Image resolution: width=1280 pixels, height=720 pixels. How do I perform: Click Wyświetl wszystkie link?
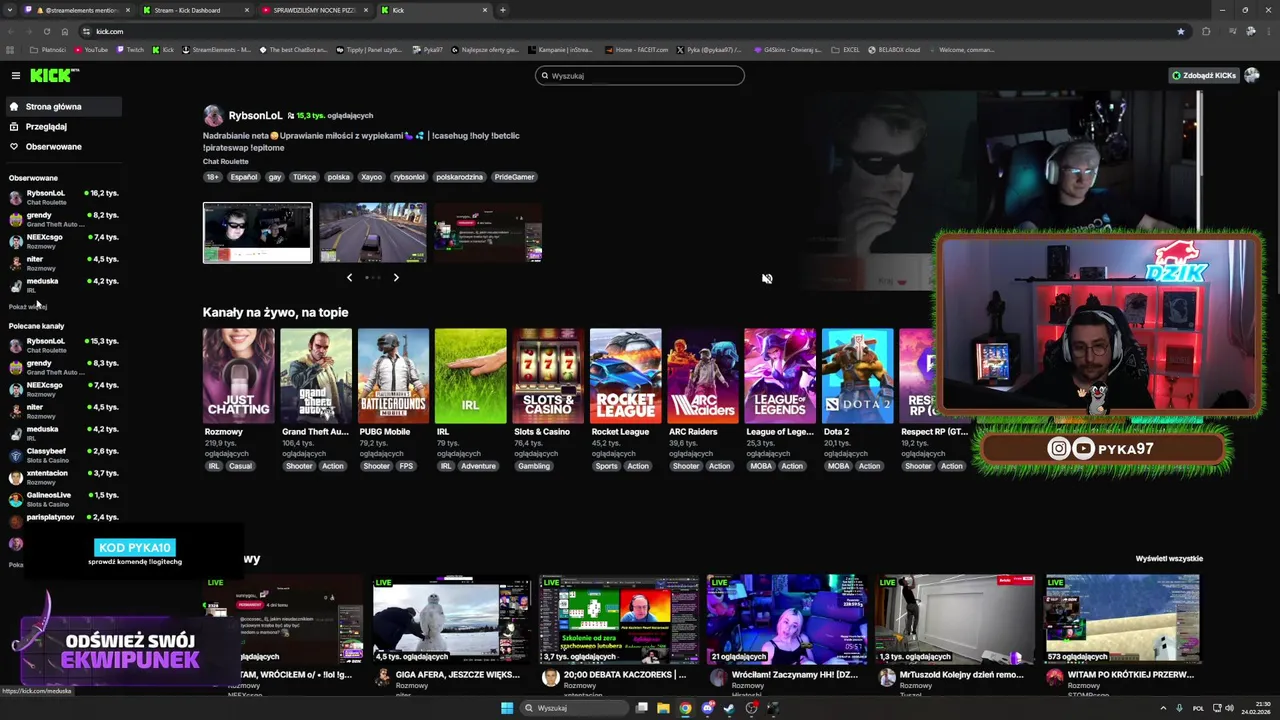pyautogui.click(x=1169, y=558)
